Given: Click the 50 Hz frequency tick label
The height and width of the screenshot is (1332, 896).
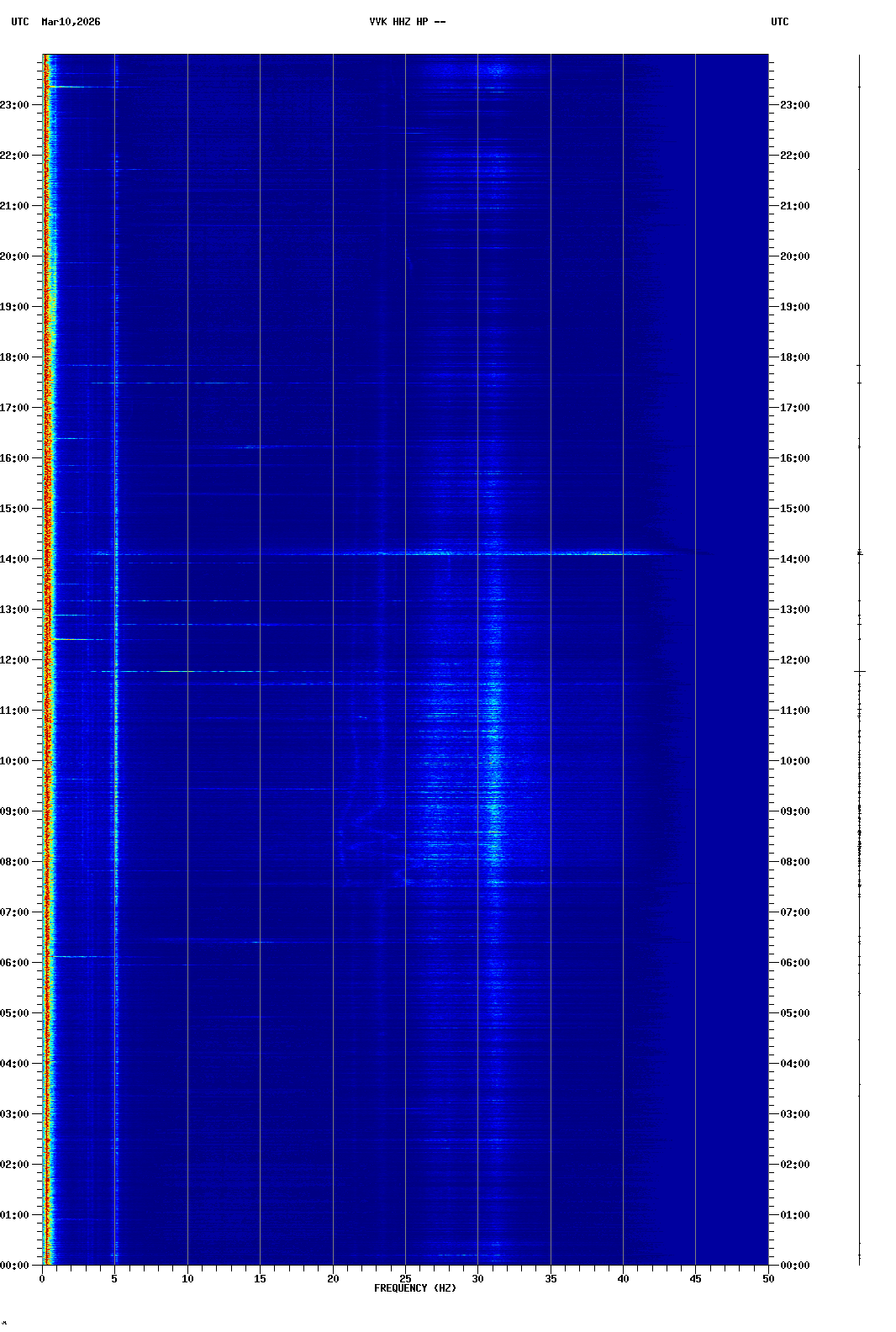Looking at the screenshot, I should tap(767, 1279).
